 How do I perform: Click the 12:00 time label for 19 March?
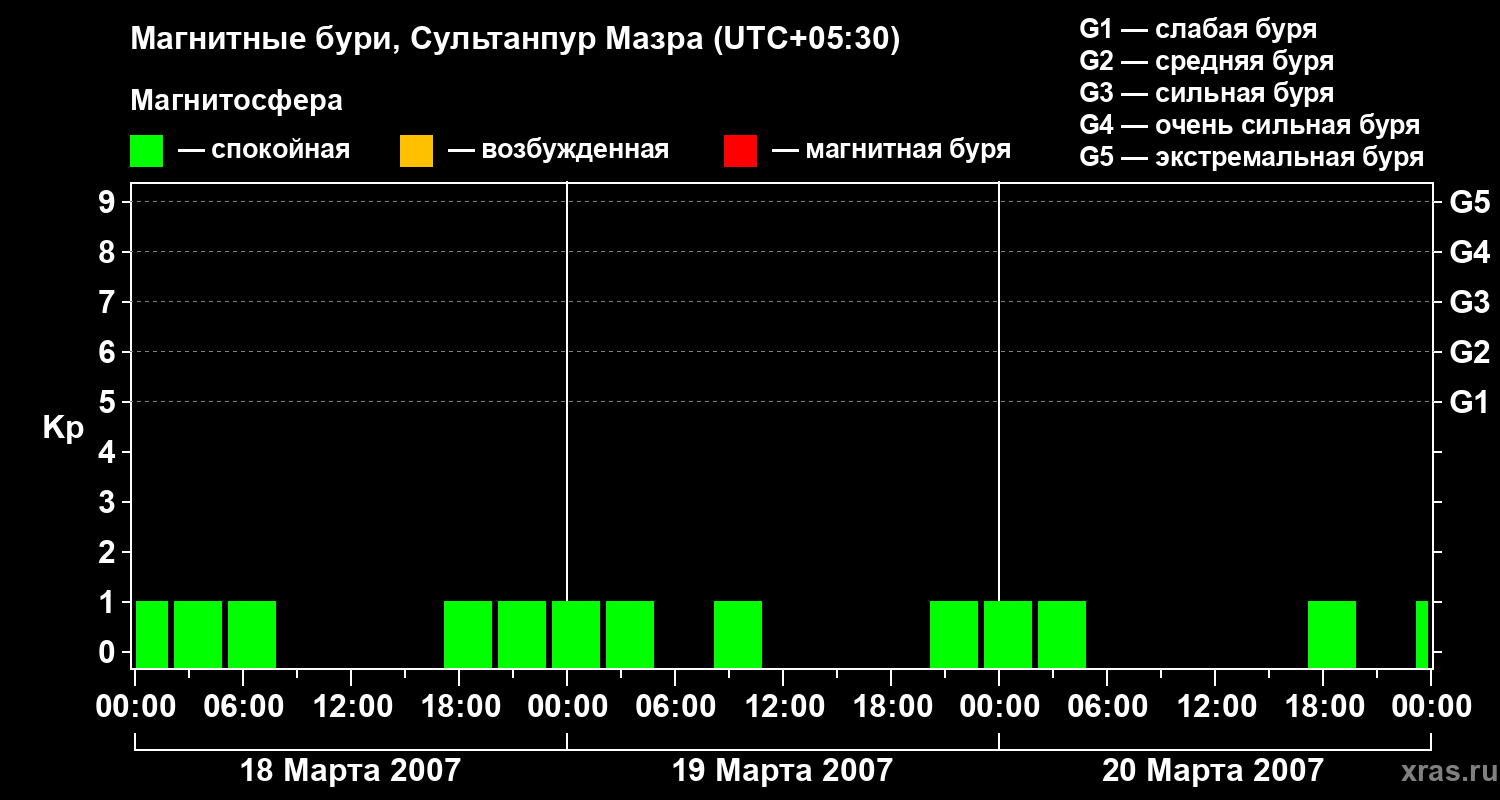pyautogui.click(x=783, y=707)
